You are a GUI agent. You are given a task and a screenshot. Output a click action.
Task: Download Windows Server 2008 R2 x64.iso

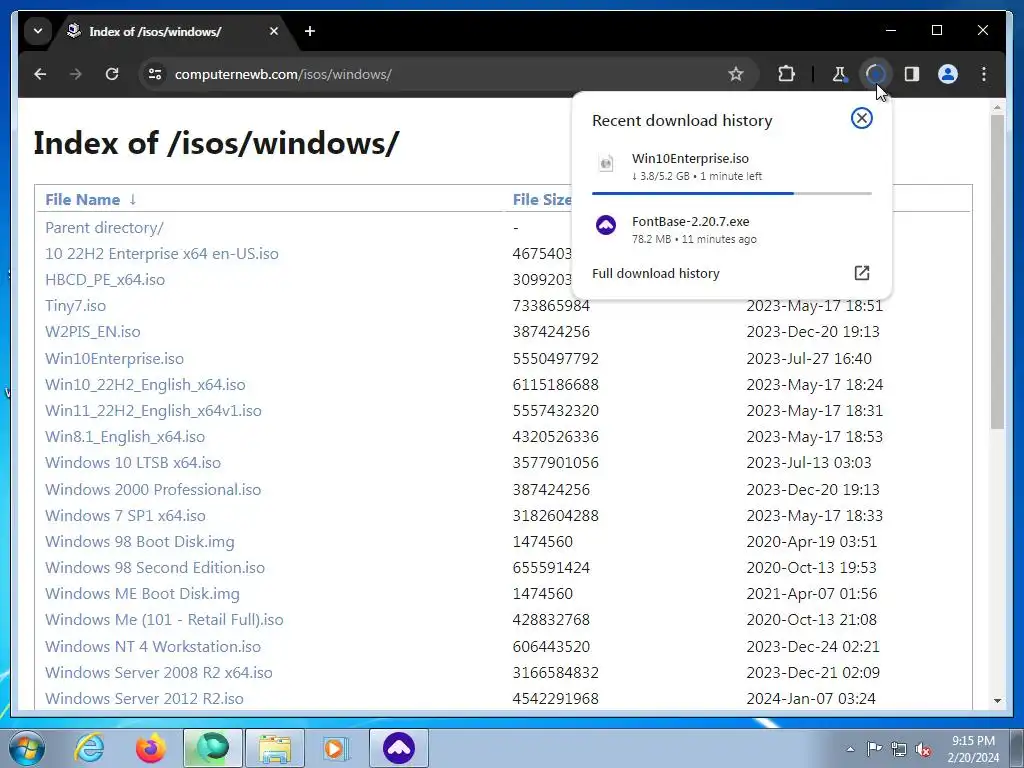pyautogui.click(x=159, y=673)
